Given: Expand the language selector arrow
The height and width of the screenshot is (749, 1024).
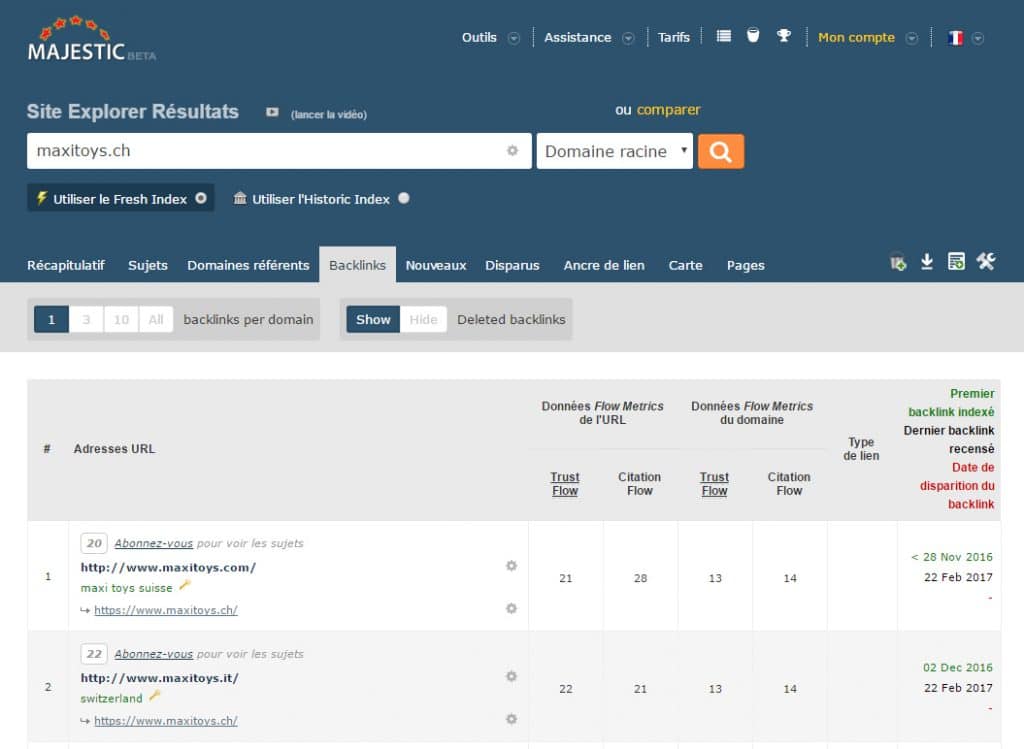Looking at the screenshot, I should tap(978, 38).
